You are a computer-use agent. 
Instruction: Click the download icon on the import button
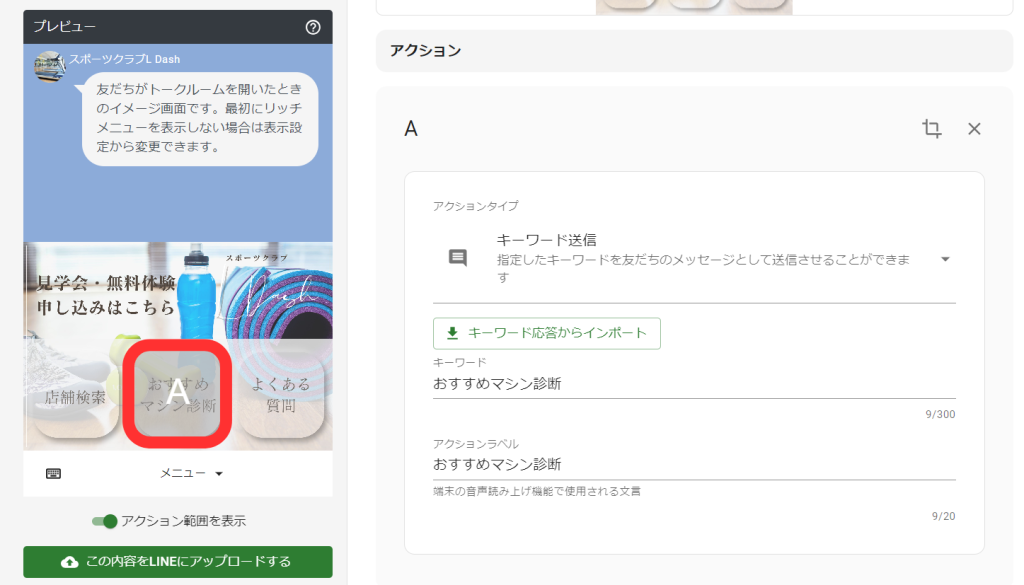pyautogui.click(x=443, y=333)
